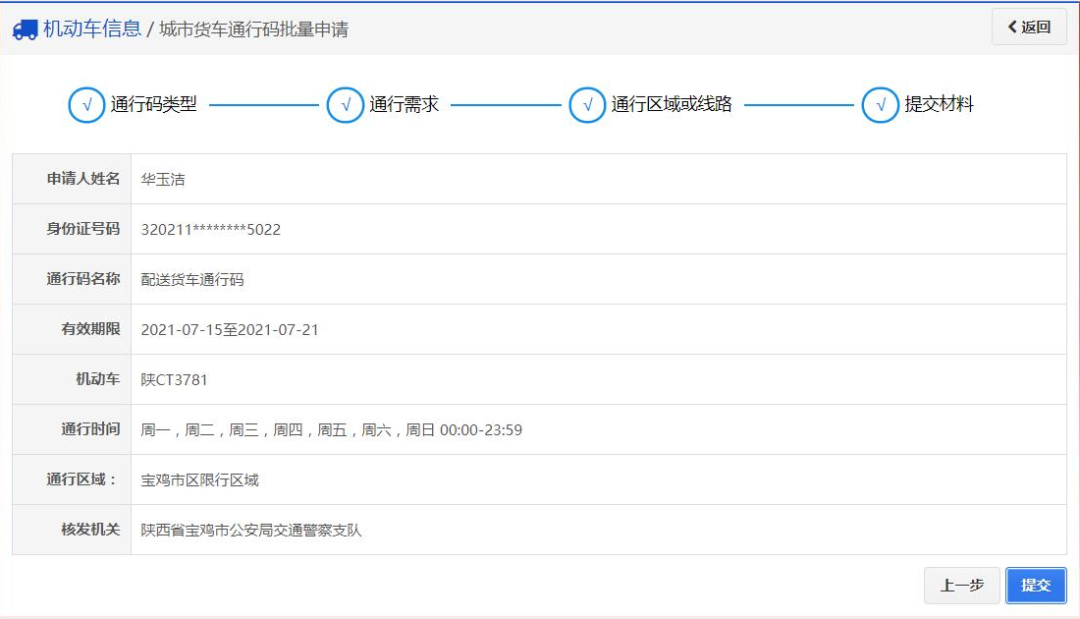Go to previous step with 上一步

[961, 585]
